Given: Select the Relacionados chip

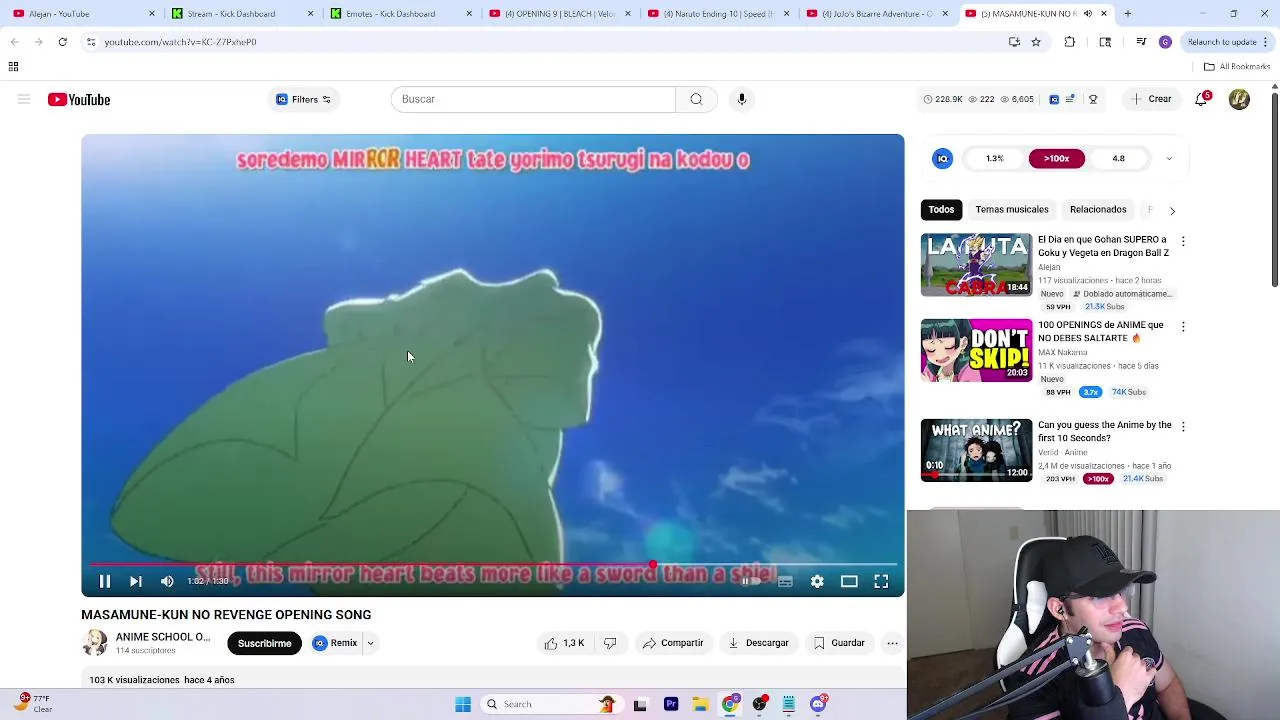Looking at the screenshot, I should pos(1098,209).
